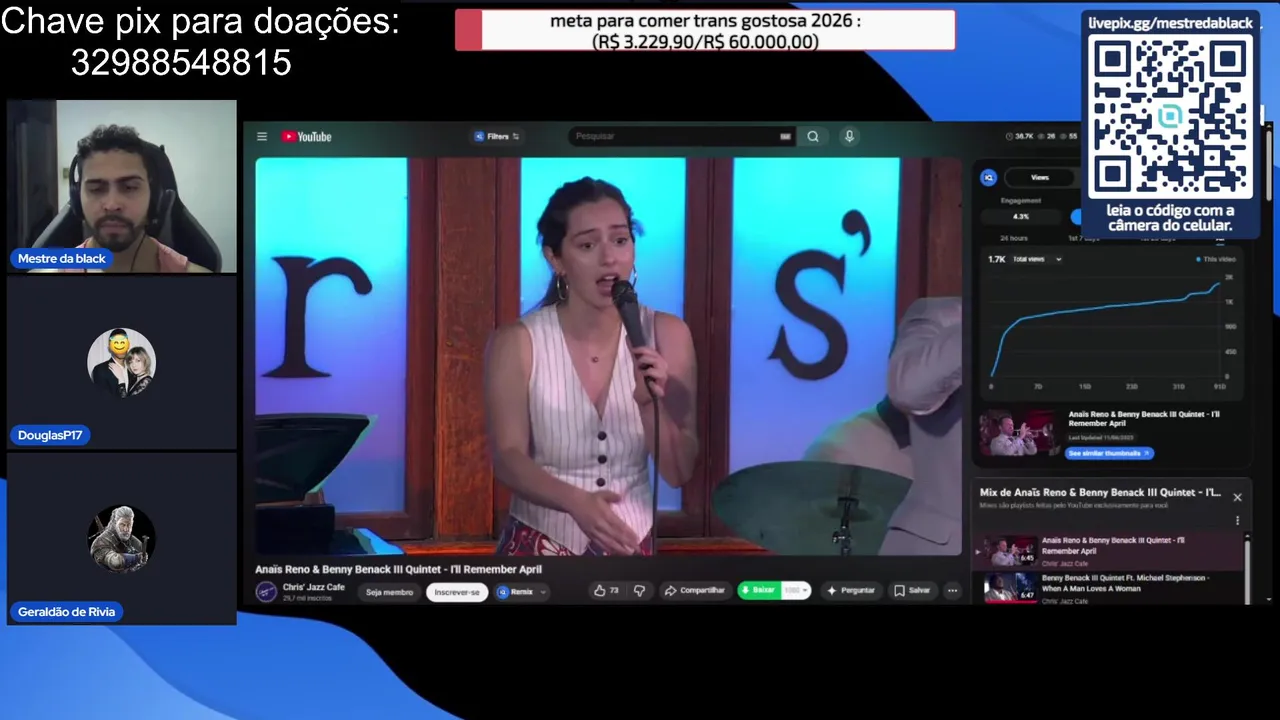
Task: Click the magnifying glass search button
Action: point(813,136)
